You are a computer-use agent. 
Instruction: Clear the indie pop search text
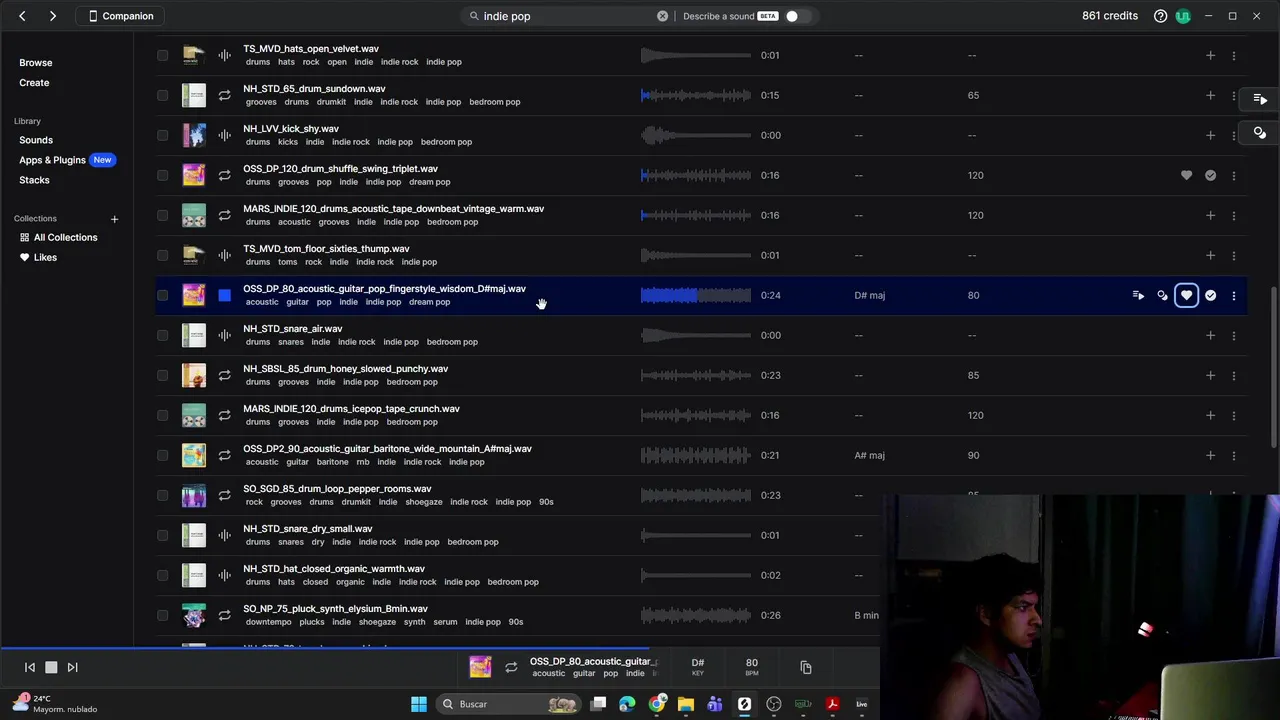point(662,16)
